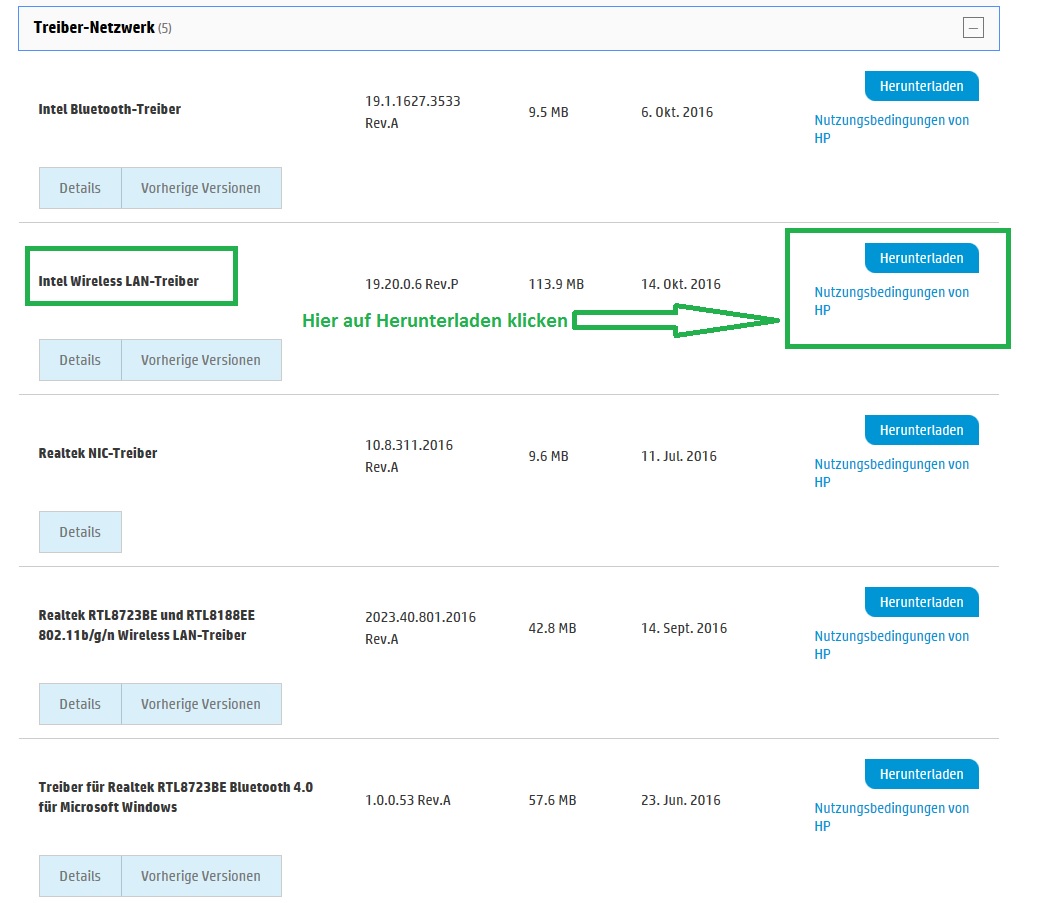The width and height of the screenshot is (1037, 903).
Task: Click version 1.0.0.53 Rev.A
Action: tap(407, 800)
